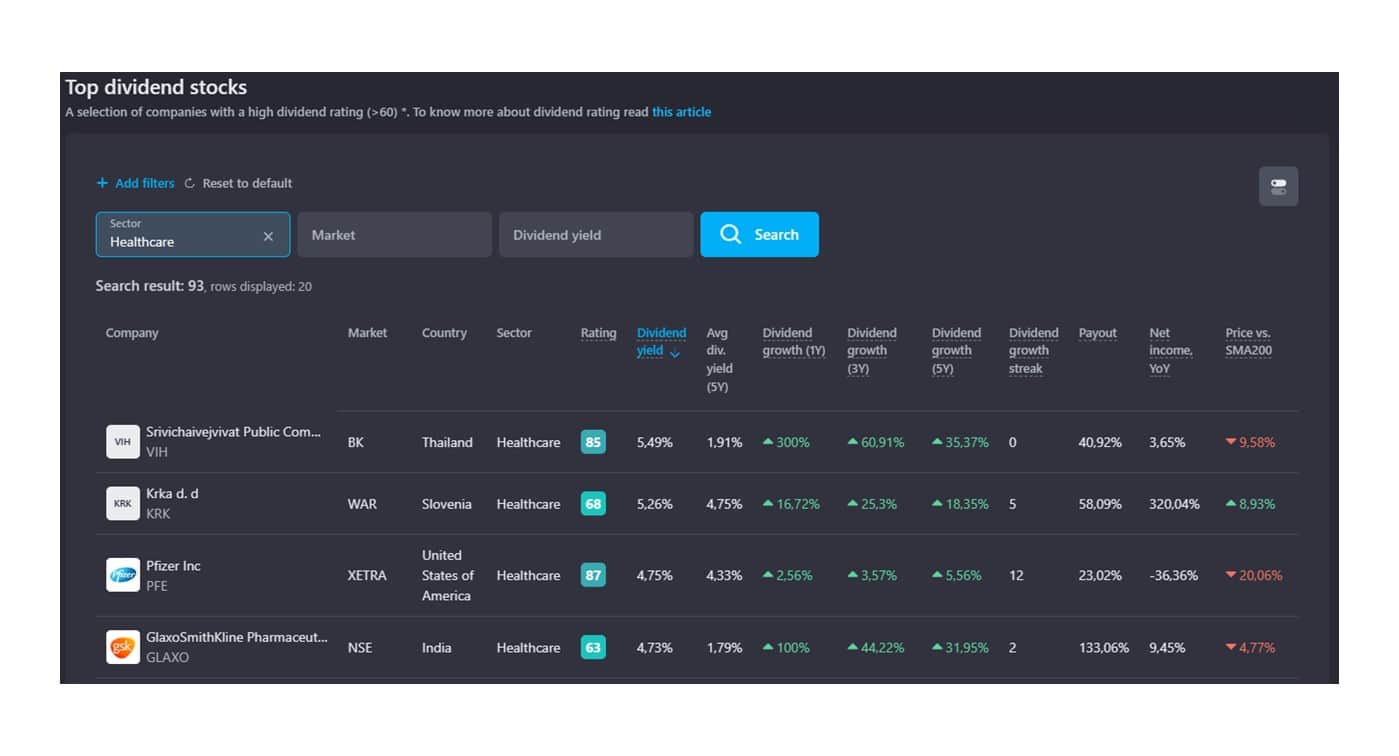Expand the Sector Healthcare dropdown

click(180, 235)
